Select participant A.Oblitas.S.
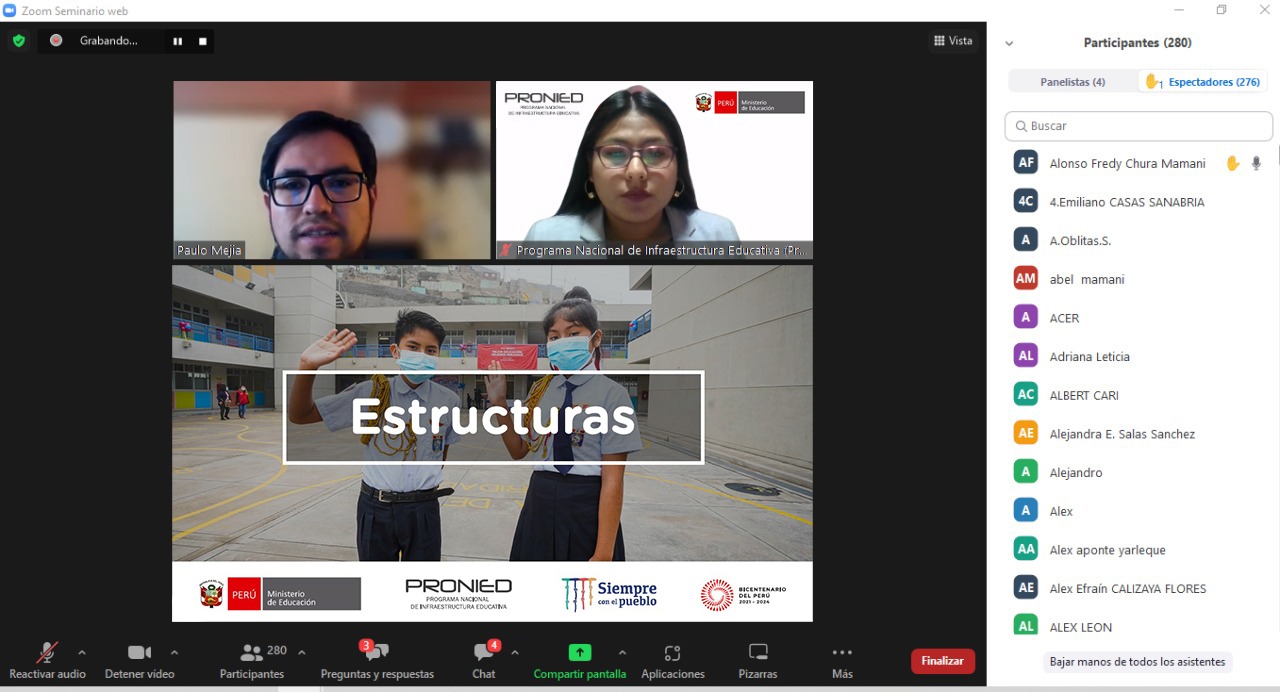 (x=1139, y=241)
